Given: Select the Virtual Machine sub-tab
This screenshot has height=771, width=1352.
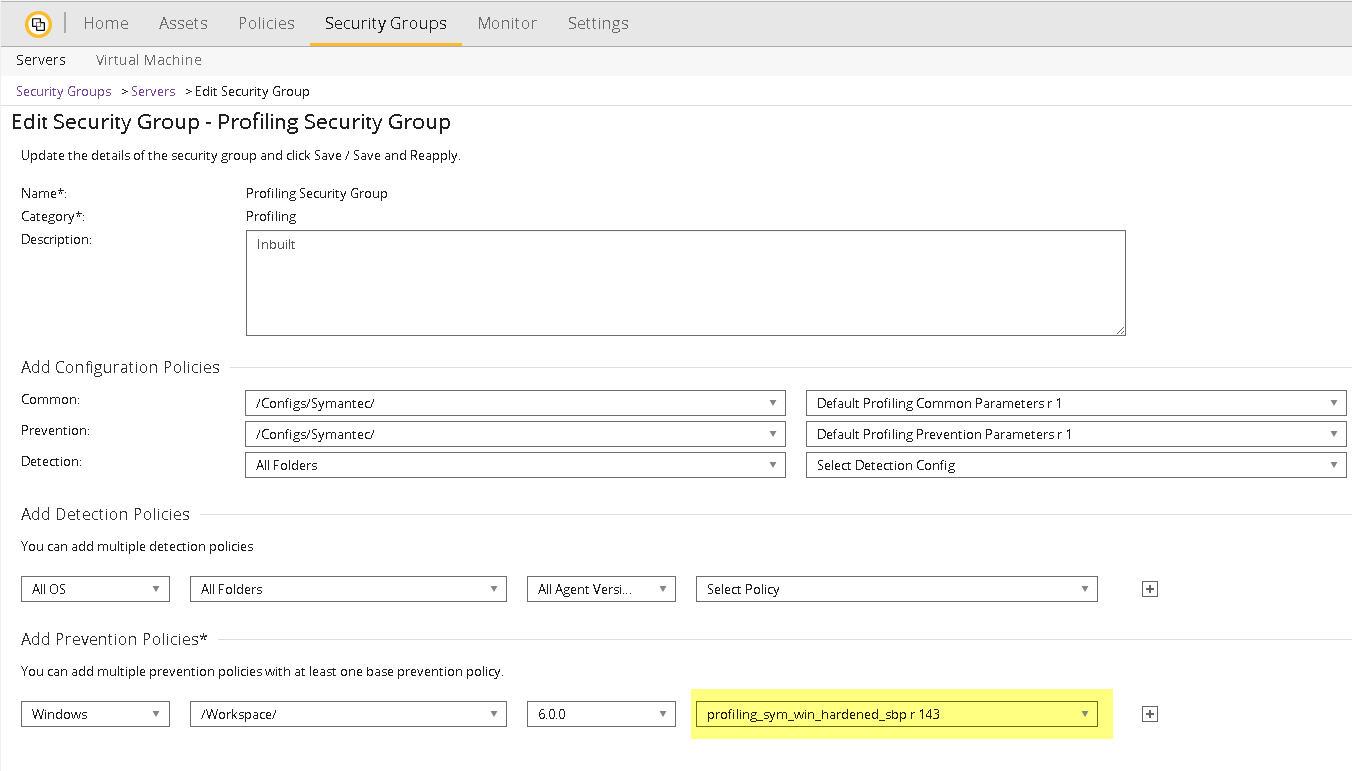Looking at the screenshot, I should pos(148,60).
